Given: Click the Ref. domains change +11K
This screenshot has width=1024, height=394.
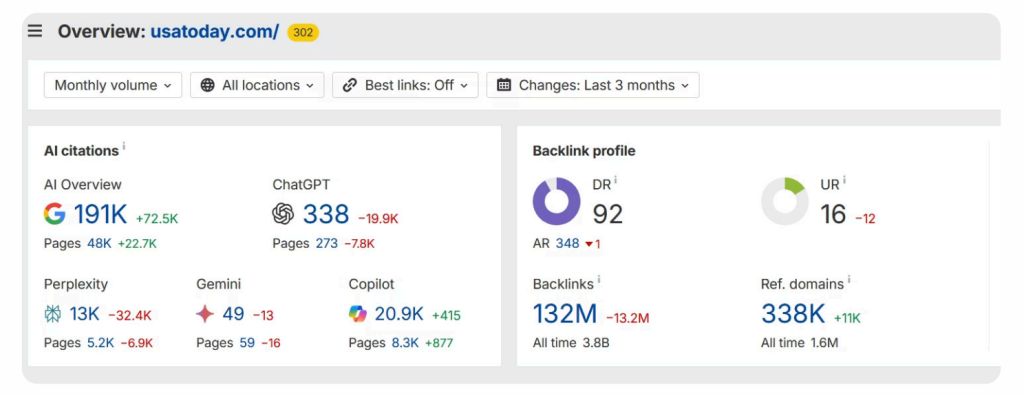Looking at the screenshot, I should pyautogui.click(x=847, y=319).
